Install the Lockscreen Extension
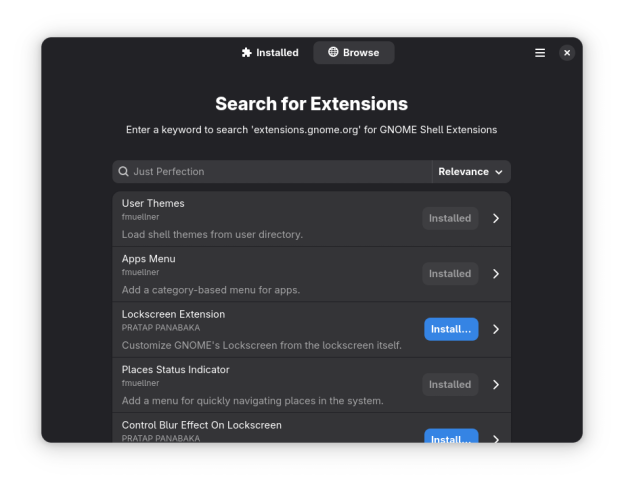Screen dimensions: 624x488 [451, 329]
